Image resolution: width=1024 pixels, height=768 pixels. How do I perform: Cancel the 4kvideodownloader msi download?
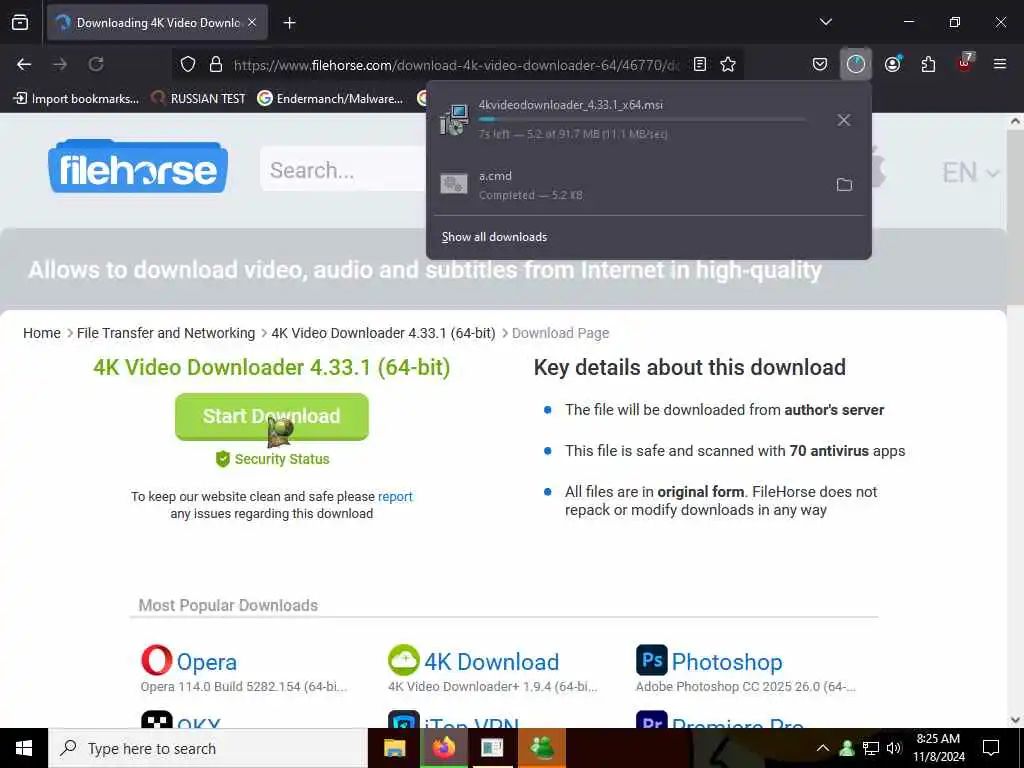(x=844, y=120)
